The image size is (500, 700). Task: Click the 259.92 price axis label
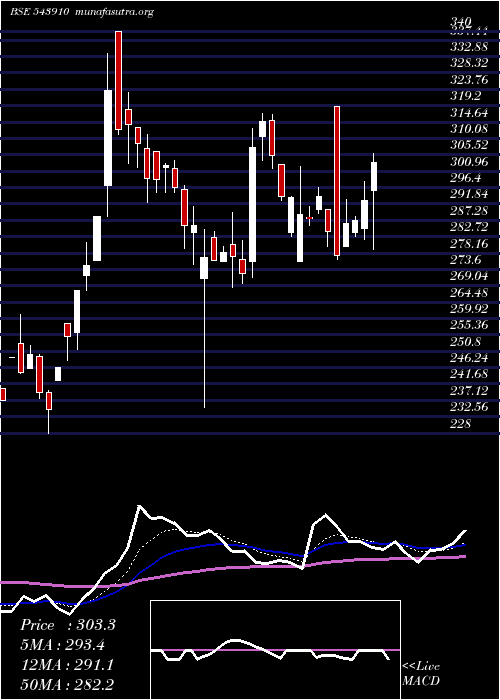click(x=468, y=309)
